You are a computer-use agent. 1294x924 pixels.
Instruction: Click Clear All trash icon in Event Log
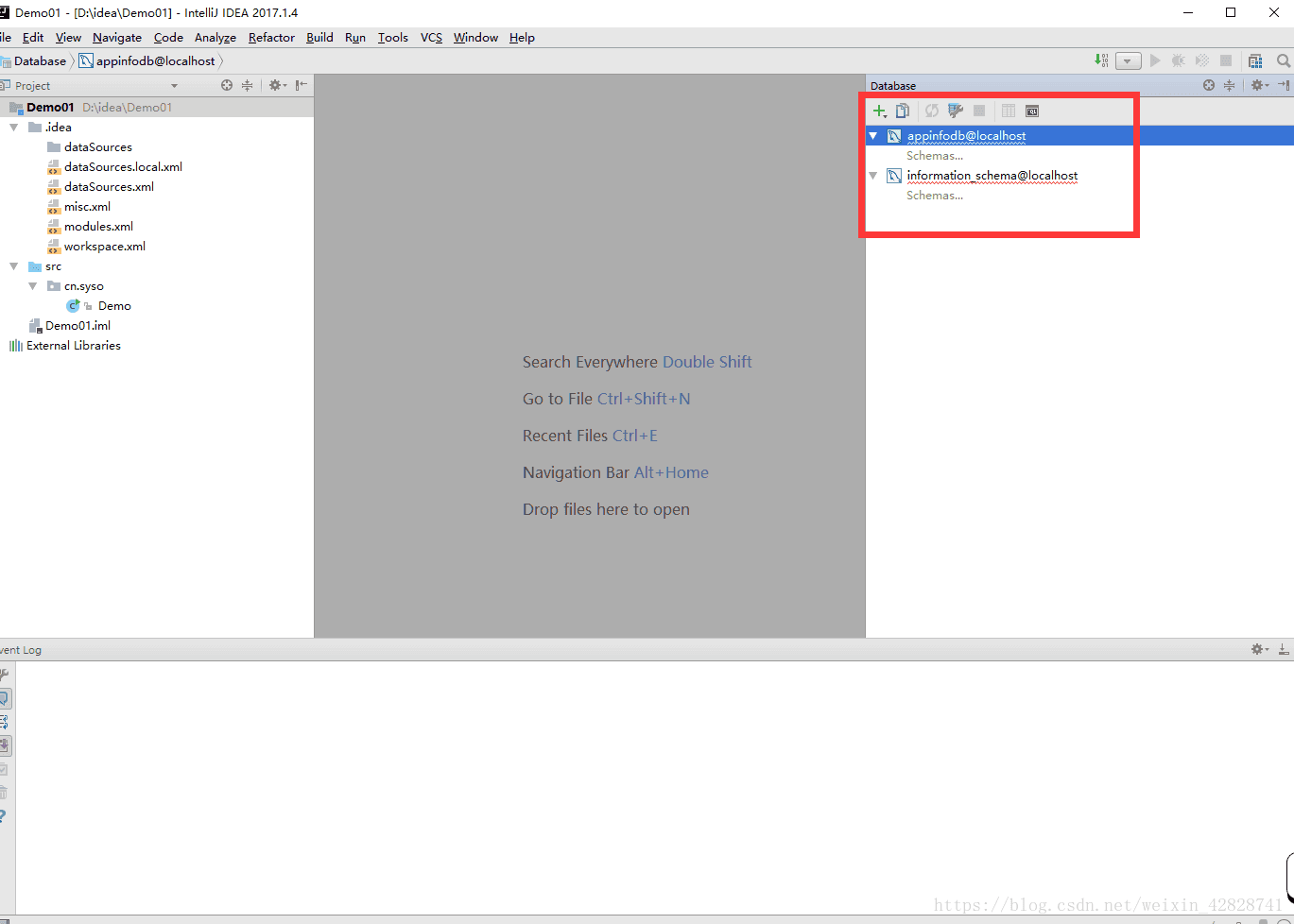4,793
